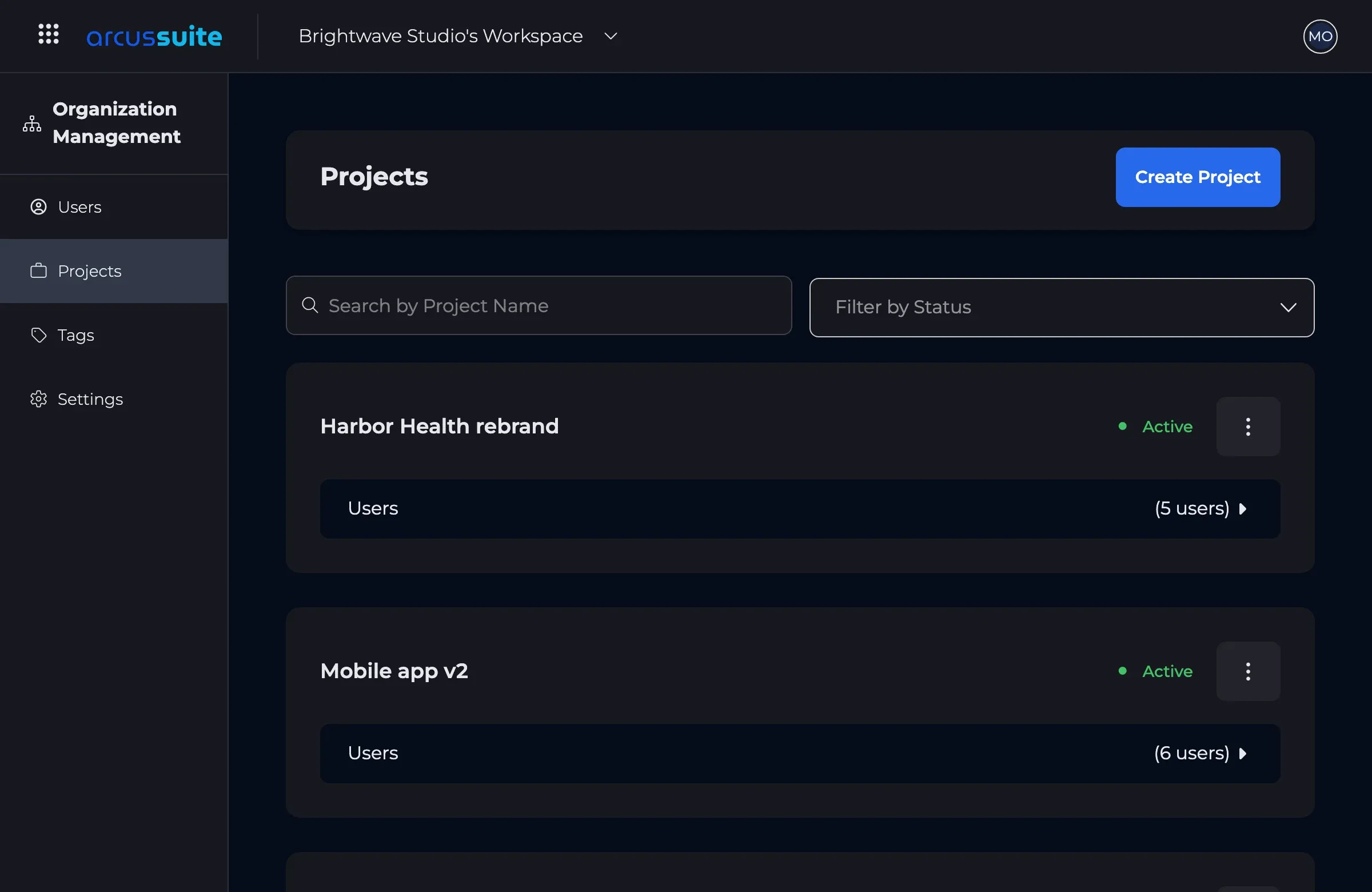Click the Settings sidebar gear icon
This screenshot has height=892, width=1372.
pyautogui.click(x=39, y=399)
